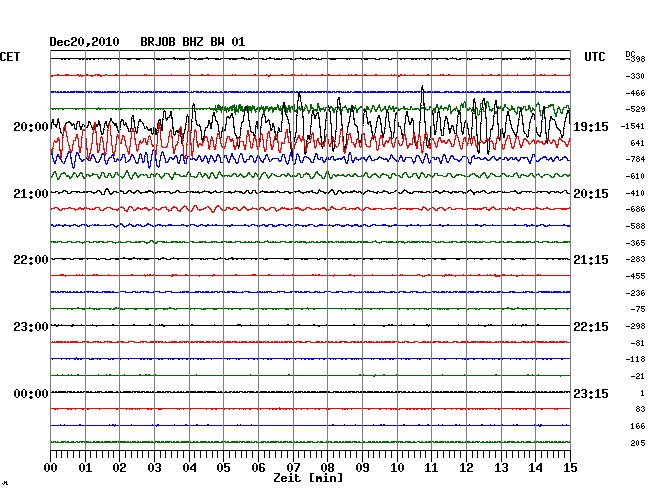The height and width of the screenshot is (494, 650).
Task: Click the DC offset value "-466"
Action: (x=635, y=93)
